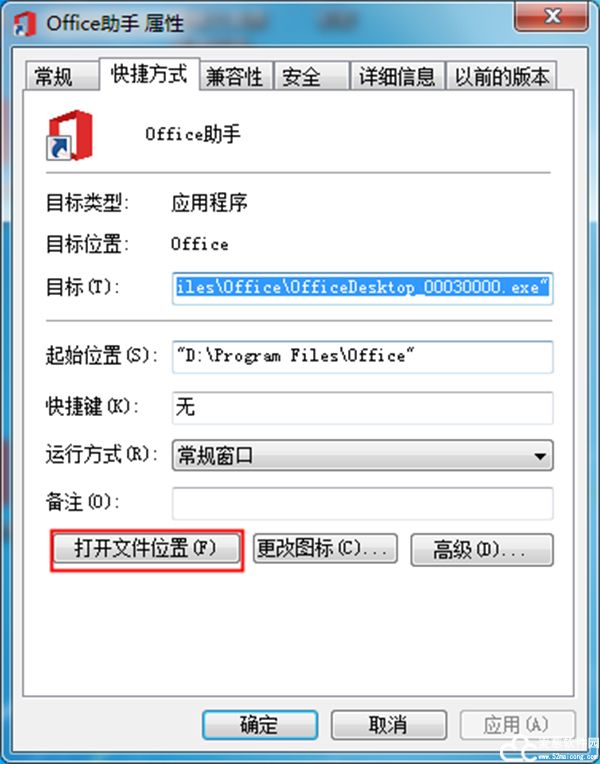Close the properties dialog with the X button
The height and width of the screenshot is (764, 600).
(x=551, y=17)
